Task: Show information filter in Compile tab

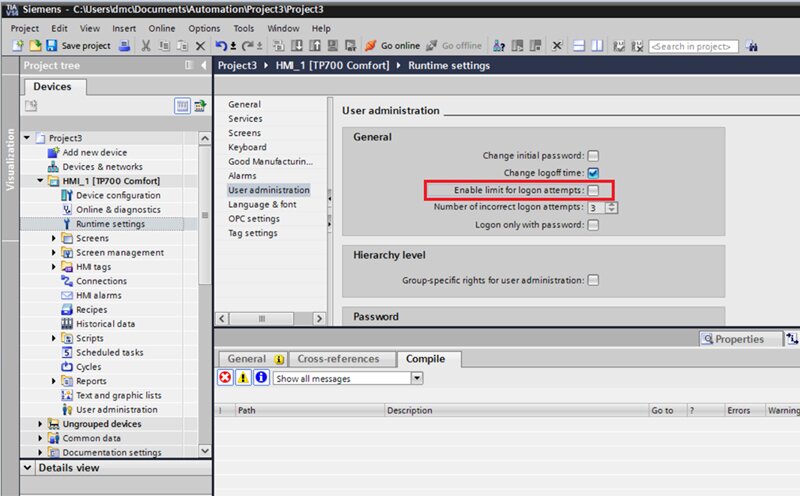Action: (x=261, y=378)
